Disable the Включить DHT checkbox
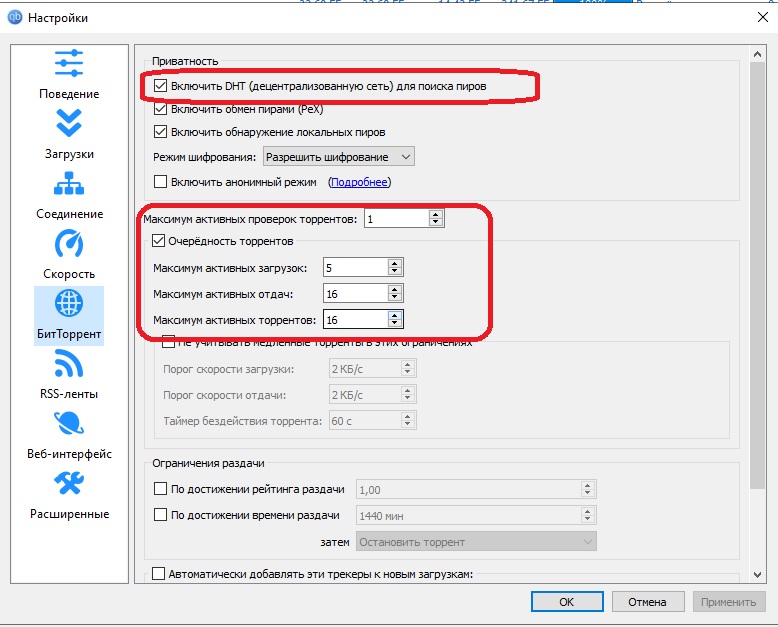The width and height of the screenshot is (778, 627). [x=161, y=87]
